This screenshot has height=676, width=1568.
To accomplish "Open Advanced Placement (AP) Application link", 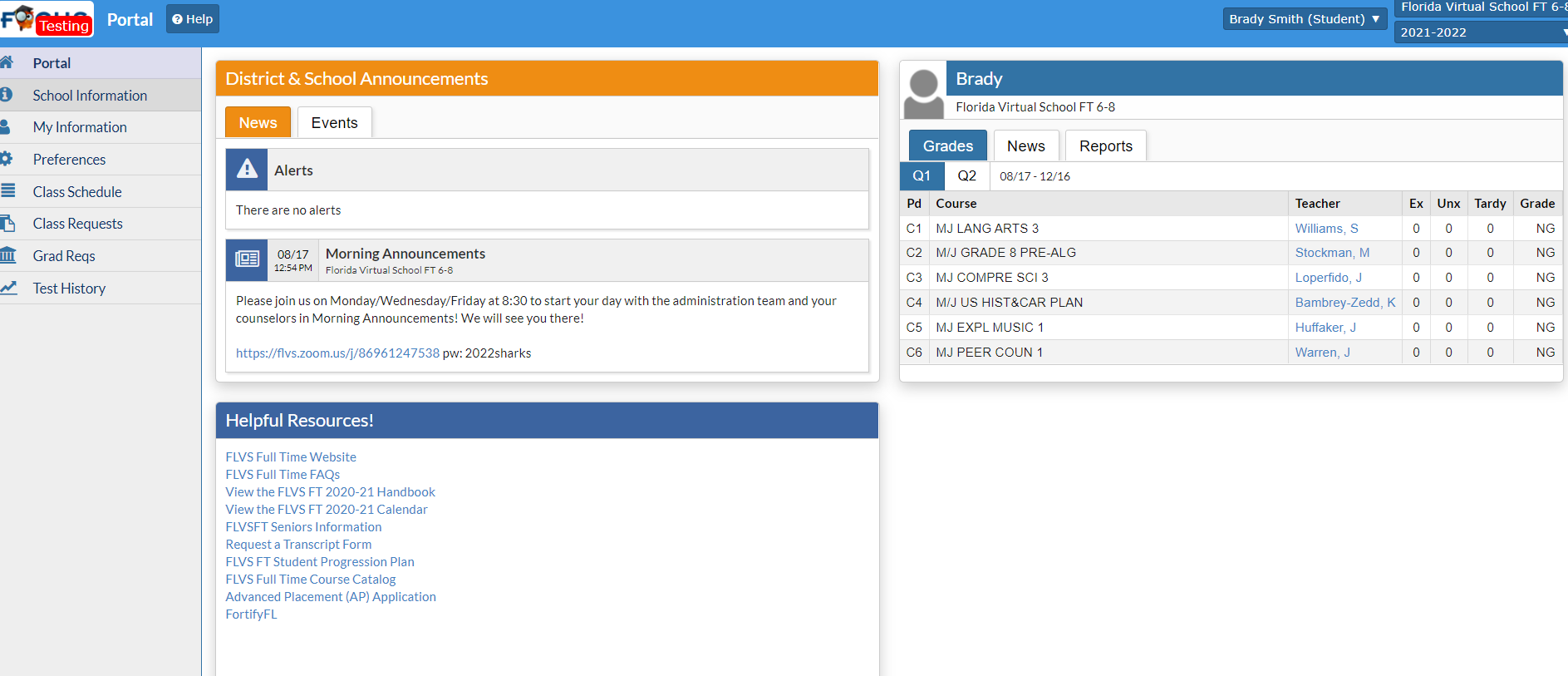I will pyautogui.click(x=331, y=597).
